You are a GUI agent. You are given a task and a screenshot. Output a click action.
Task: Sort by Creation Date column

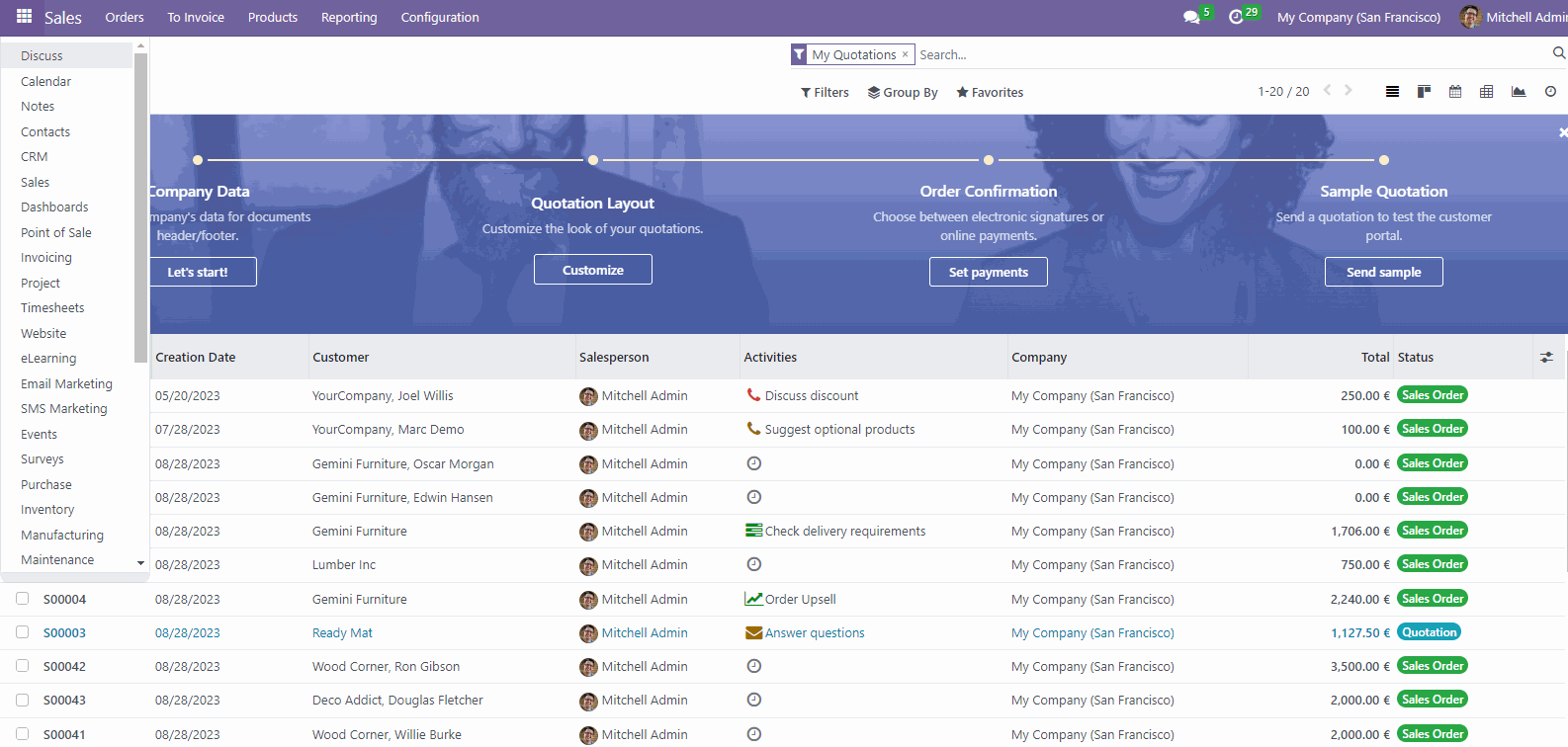[196, 357]
